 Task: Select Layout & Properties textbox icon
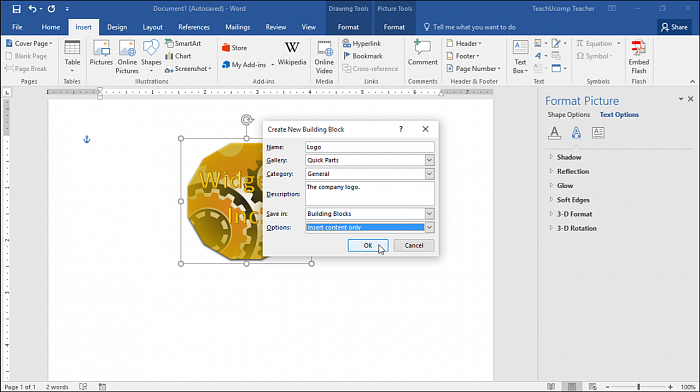click(598, 133)
